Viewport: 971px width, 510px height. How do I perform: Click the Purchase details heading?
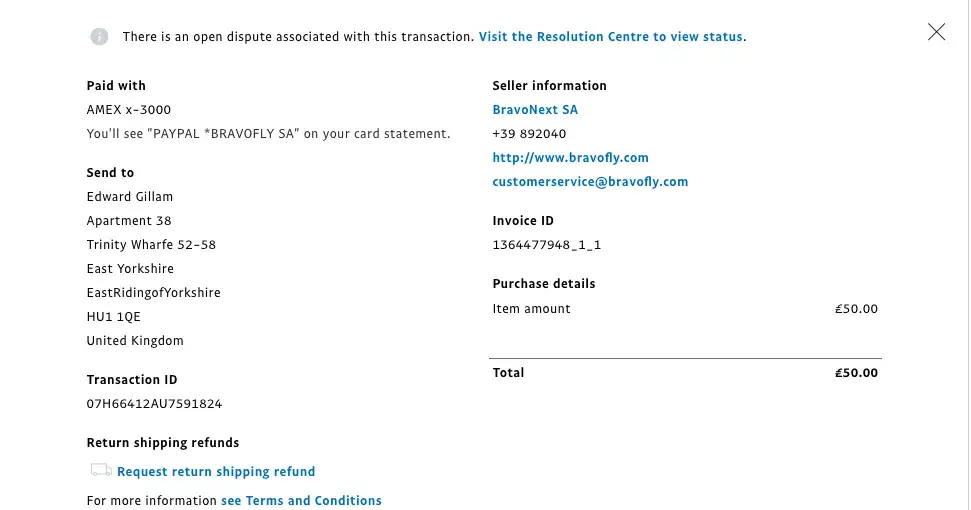(543, 284)
